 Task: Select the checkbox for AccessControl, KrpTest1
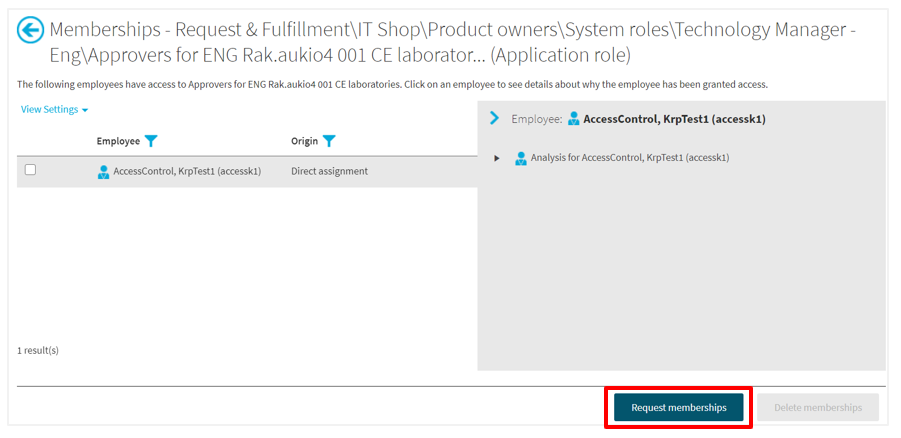[30, 170]
